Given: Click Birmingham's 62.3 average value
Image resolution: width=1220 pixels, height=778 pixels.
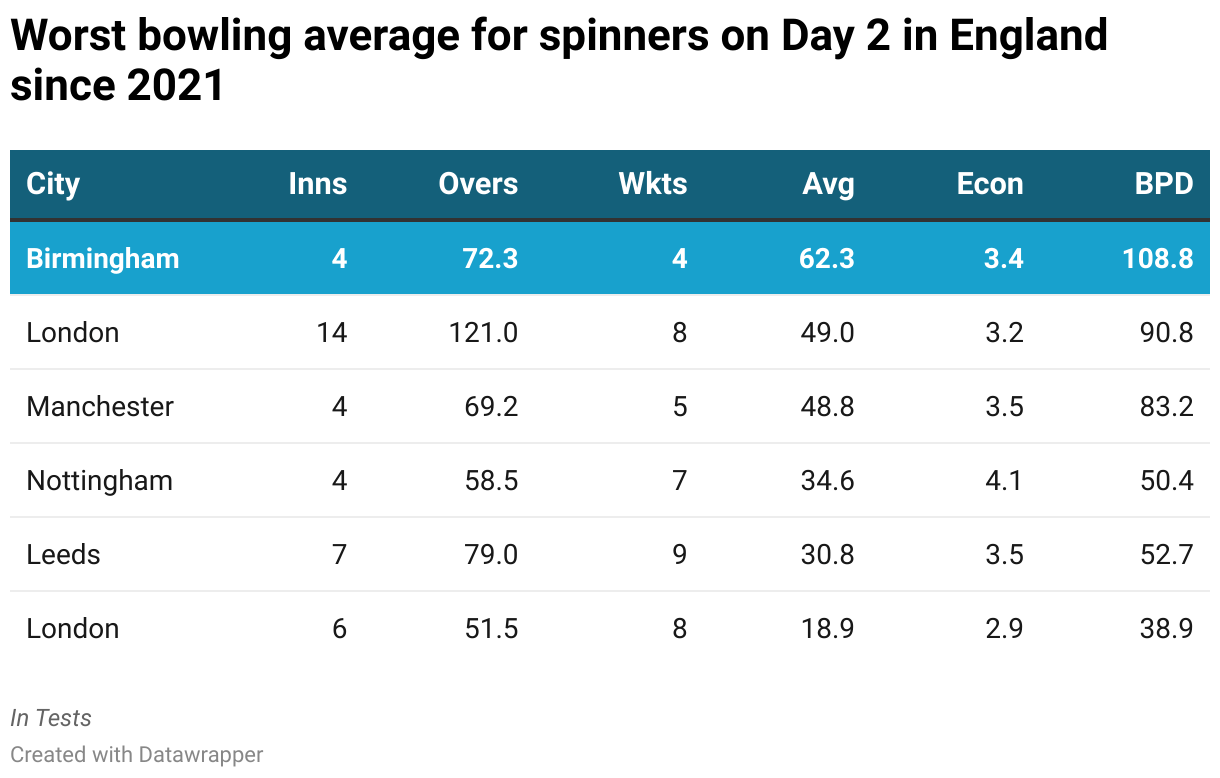Looking at the screenshot, I should click(827, 258).
